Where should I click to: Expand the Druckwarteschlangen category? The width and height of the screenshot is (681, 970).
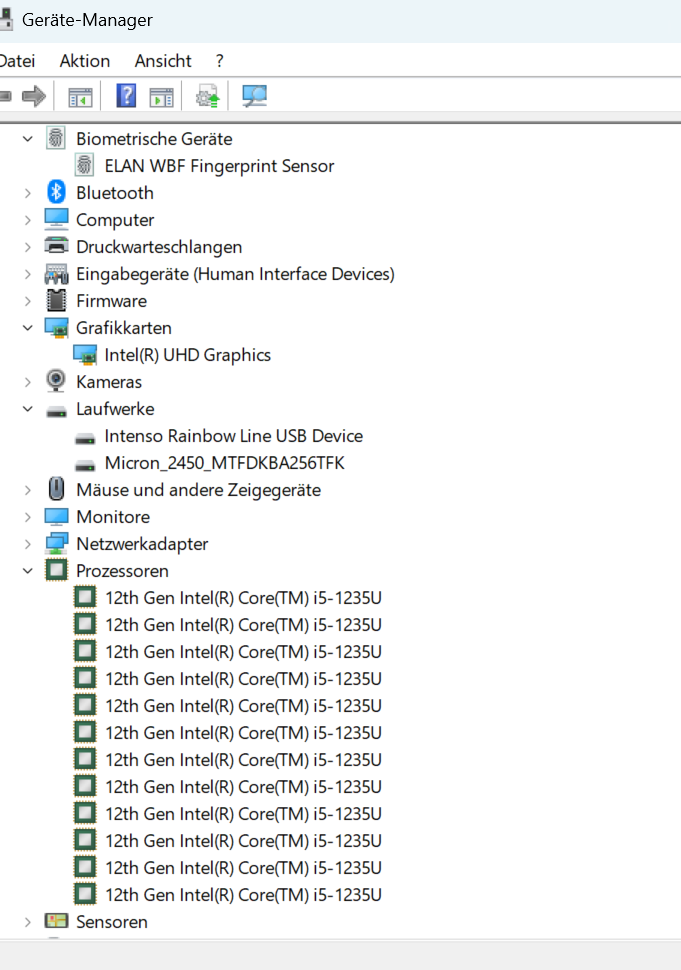click(28, 247)
